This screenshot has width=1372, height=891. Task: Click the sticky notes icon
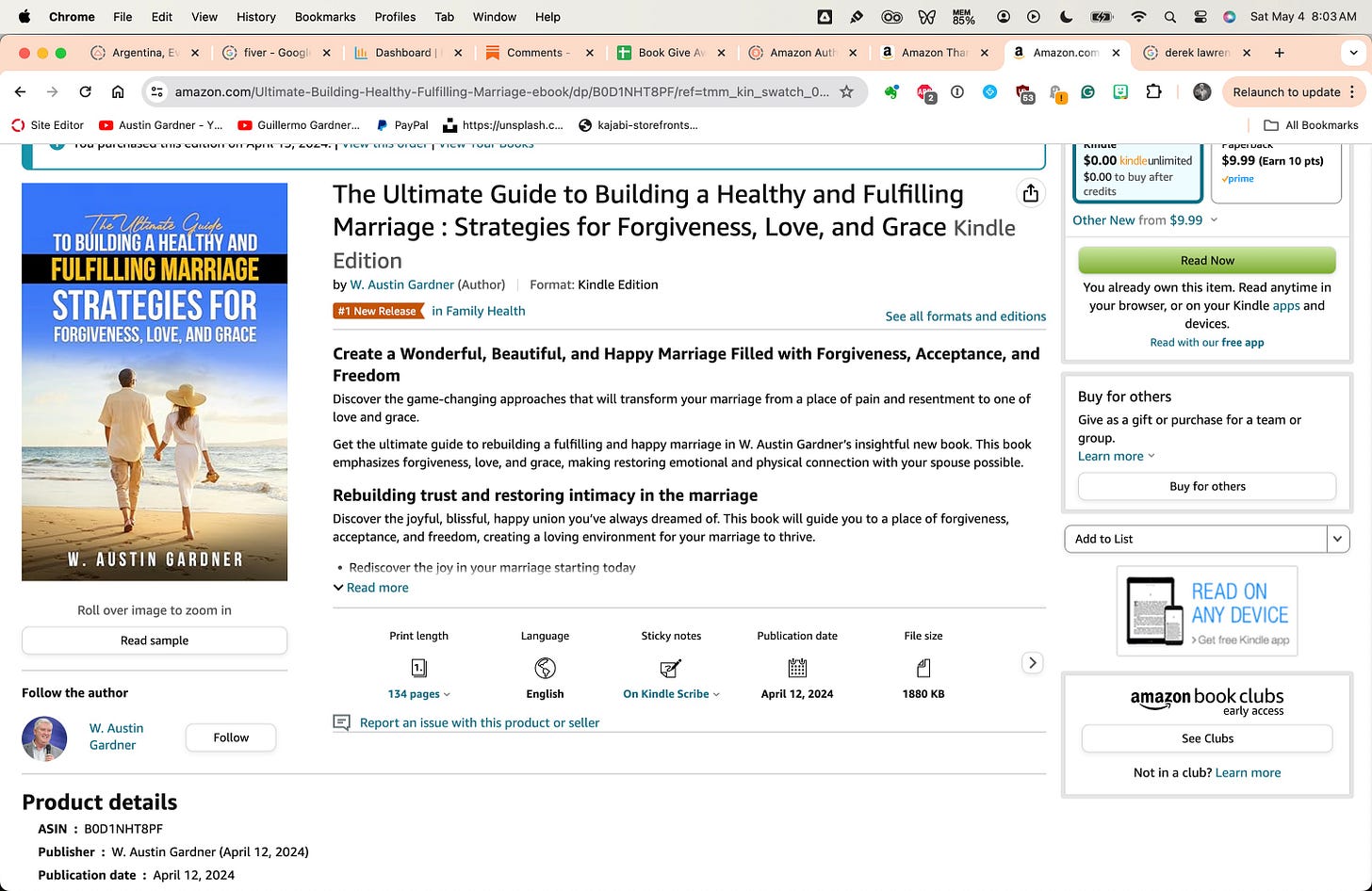click(x=671, y=668)
